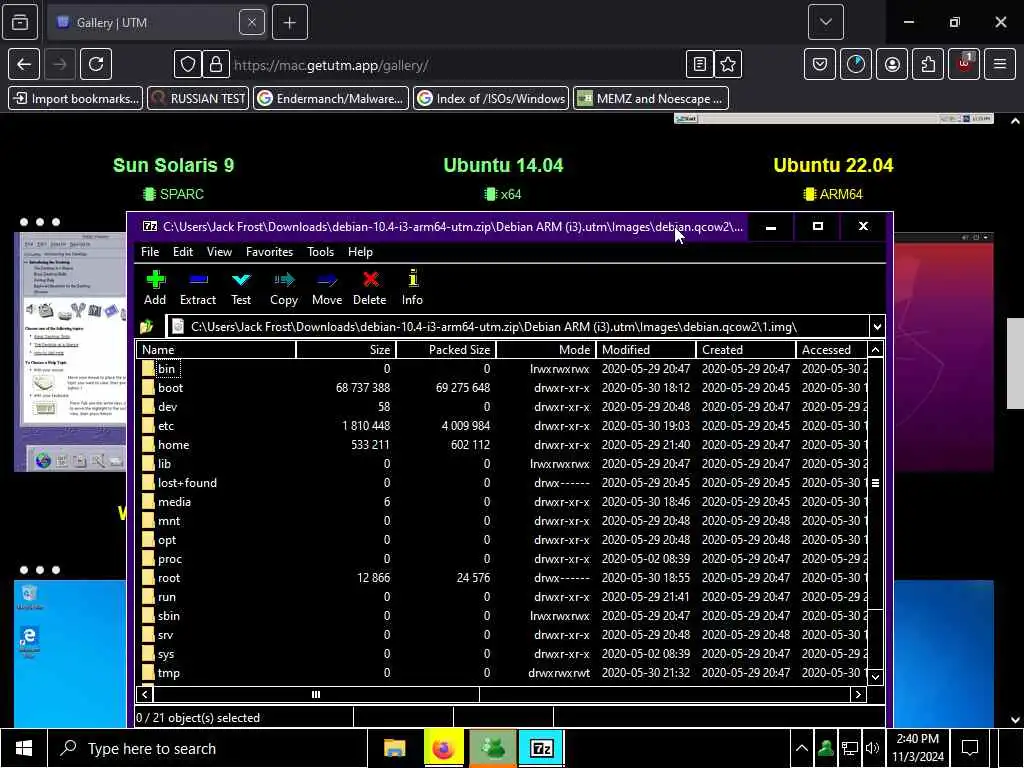Open Firefox extensions puzzle icon

(928, 64)
